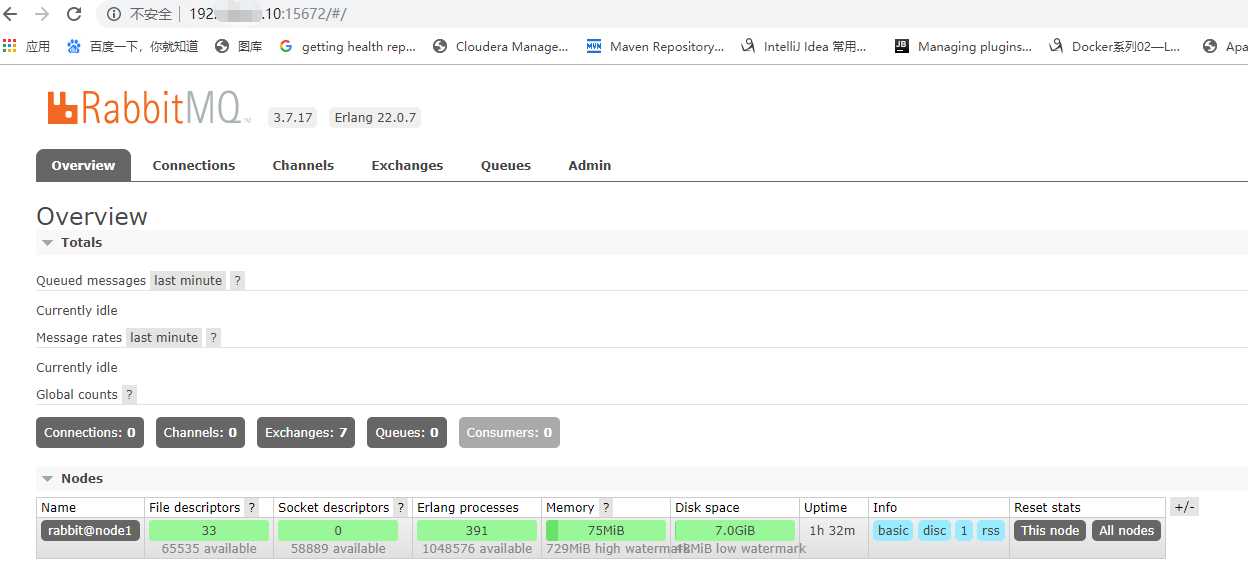The image size is (1248, 583).
Task: Change Message rates 'last minute' range
Action: point(164,338)
